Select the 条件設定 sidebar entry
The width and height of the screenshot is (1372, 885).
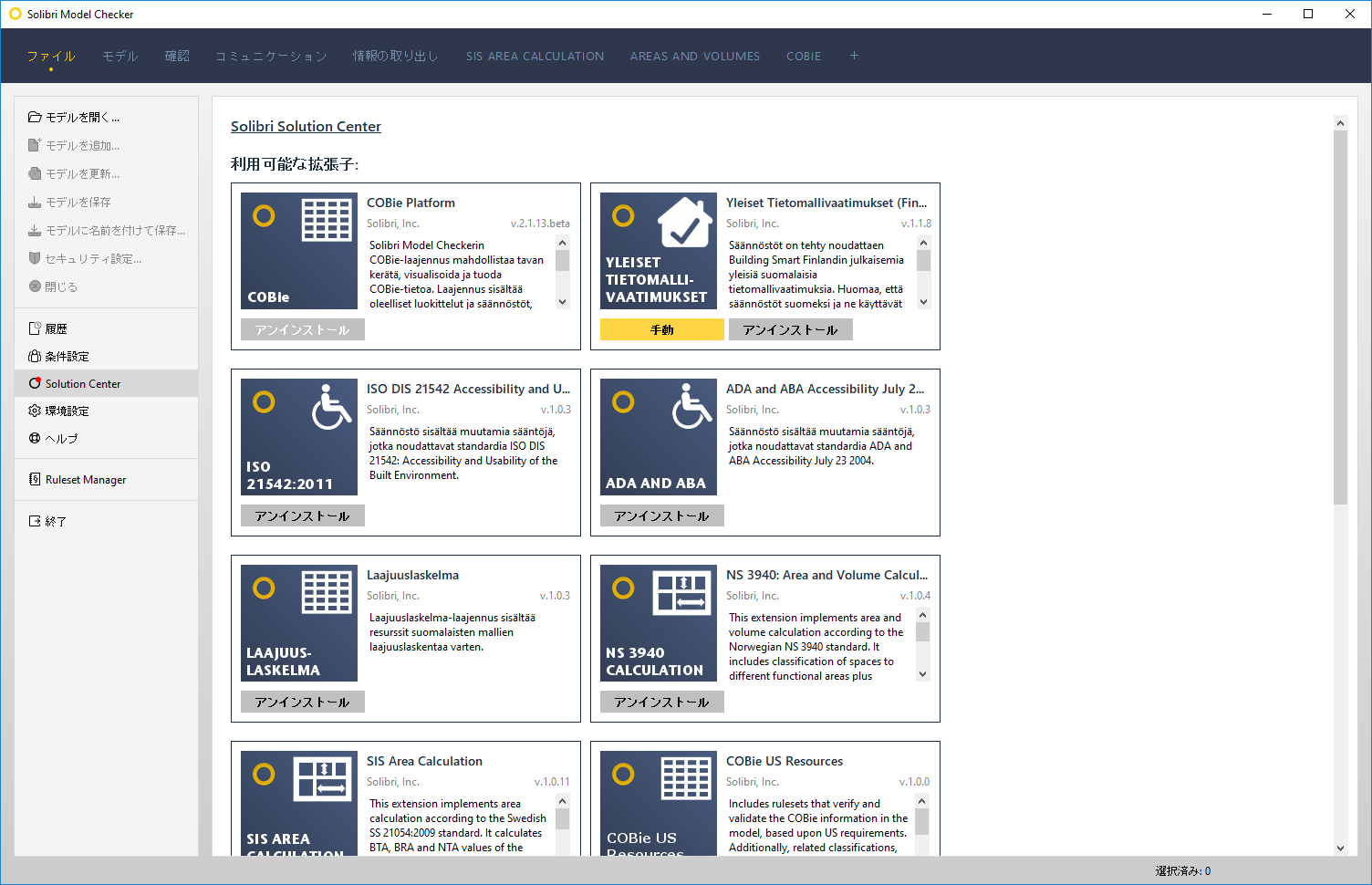[x=107, y=356]
